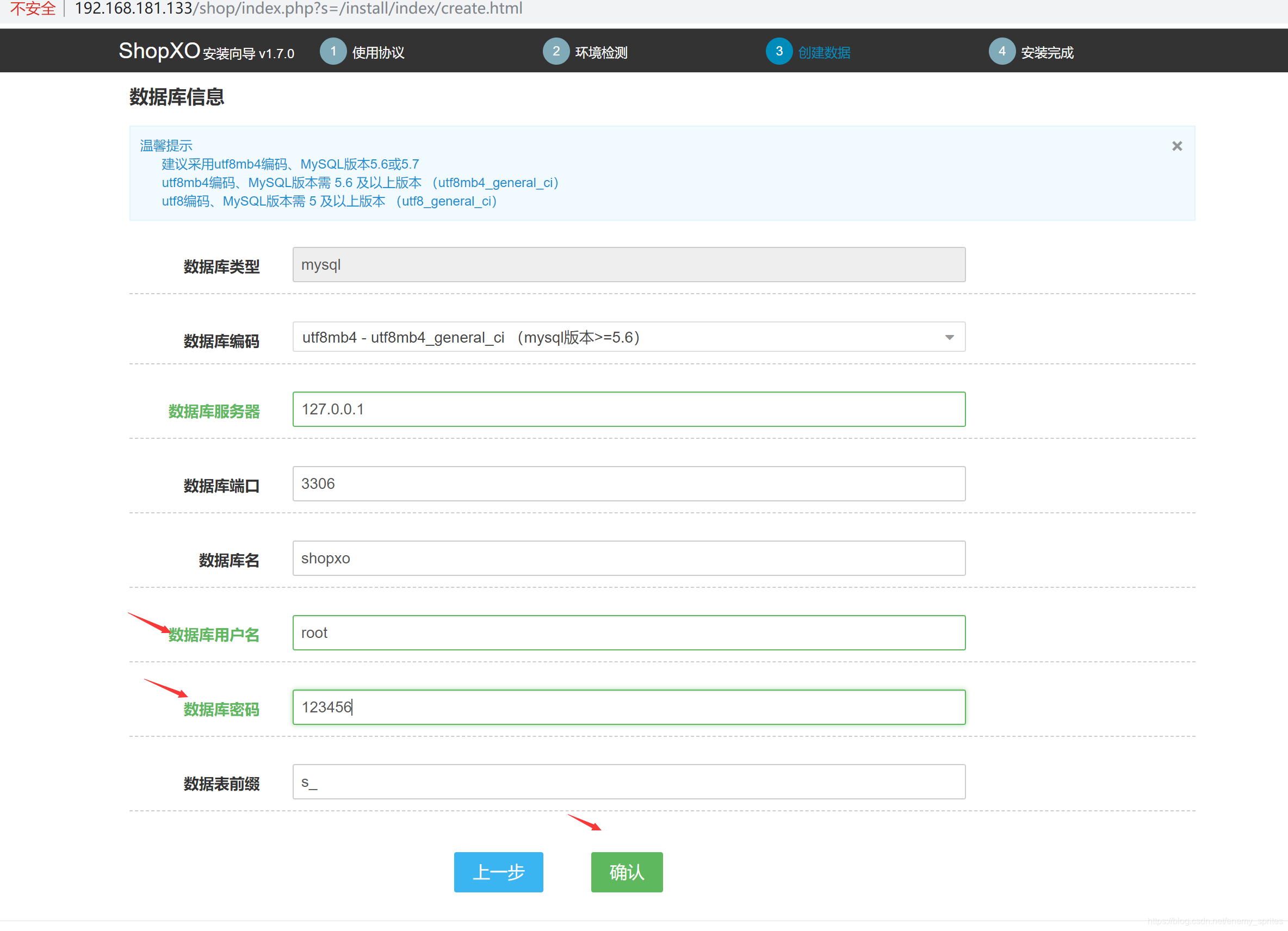
Task: Focus the 数据库名 field showing shopxo
Action: point(629,558)
